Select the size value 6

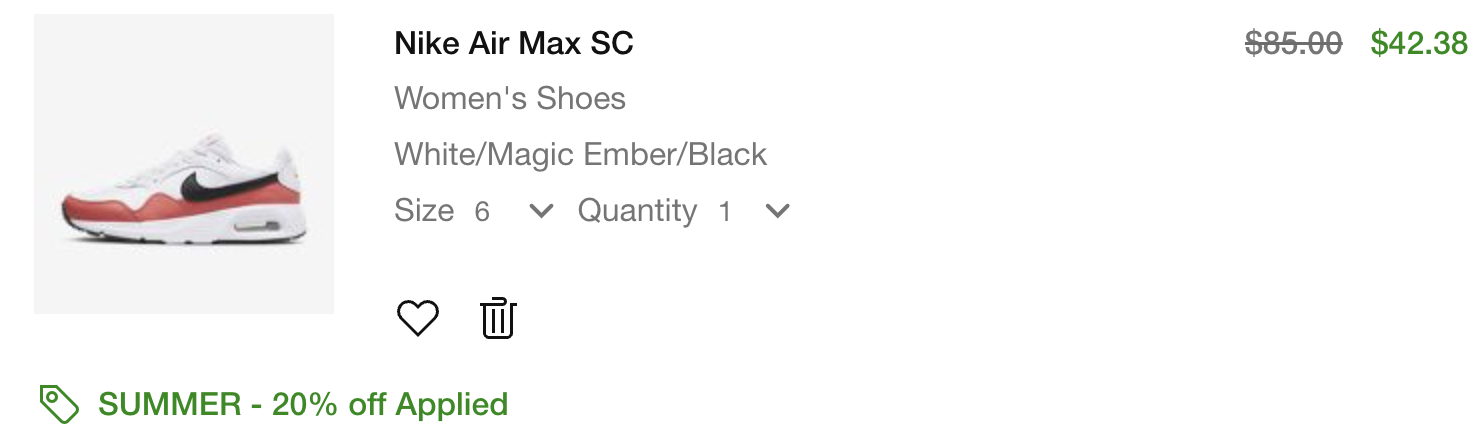(482, 211)
